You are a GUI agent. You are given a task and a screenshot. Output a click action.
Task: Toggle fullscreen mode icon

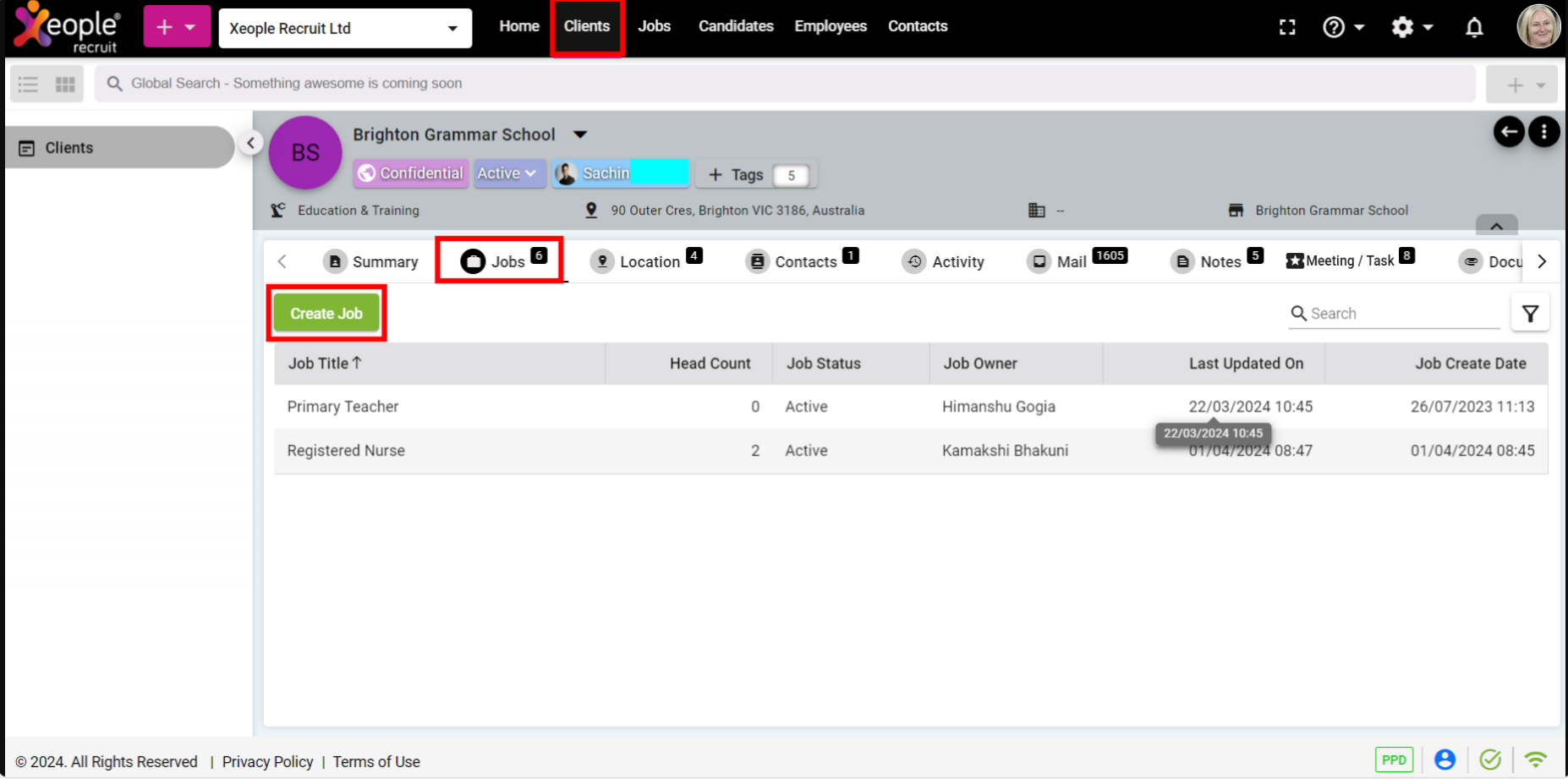click(x=1287, y=28)
